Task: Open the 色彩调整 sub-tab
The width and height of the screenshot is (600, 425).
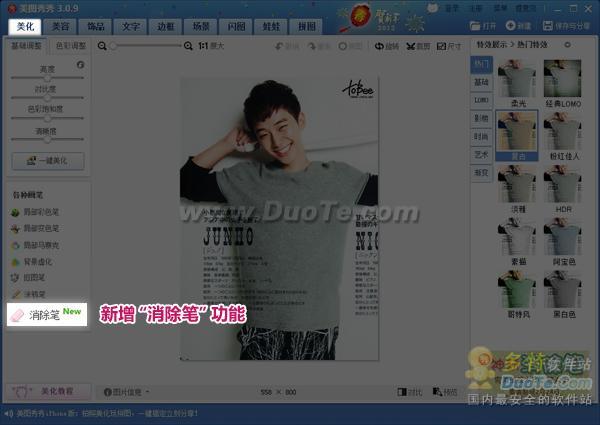Action: (71, 46)
